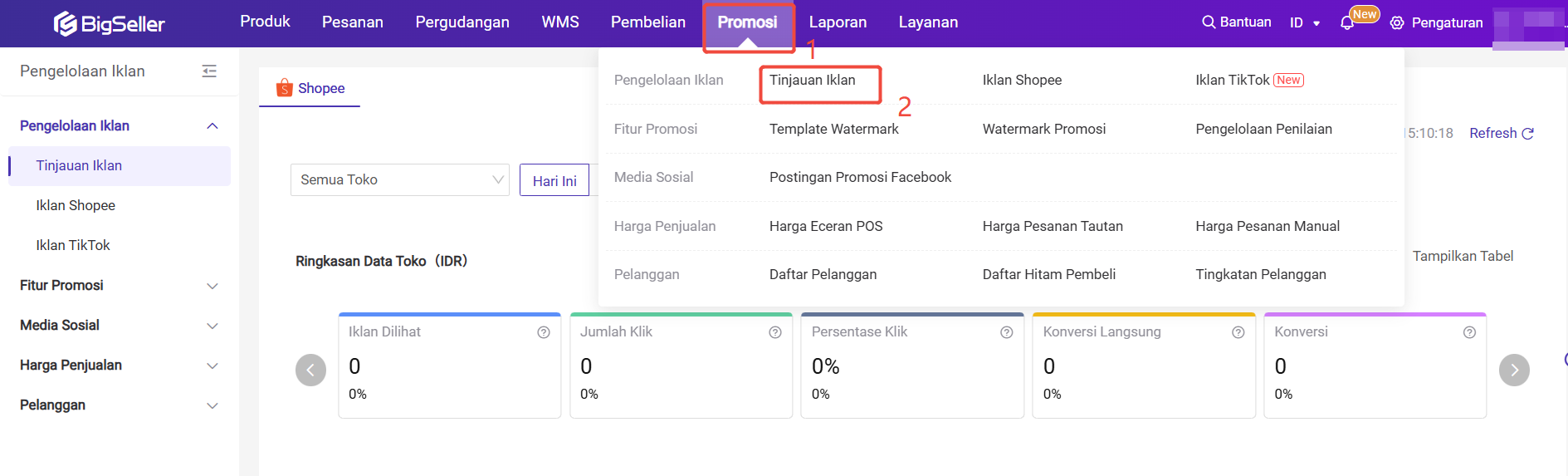Switch to the Shopee tab
The image size is (1568, 476).
click(310, 88)
